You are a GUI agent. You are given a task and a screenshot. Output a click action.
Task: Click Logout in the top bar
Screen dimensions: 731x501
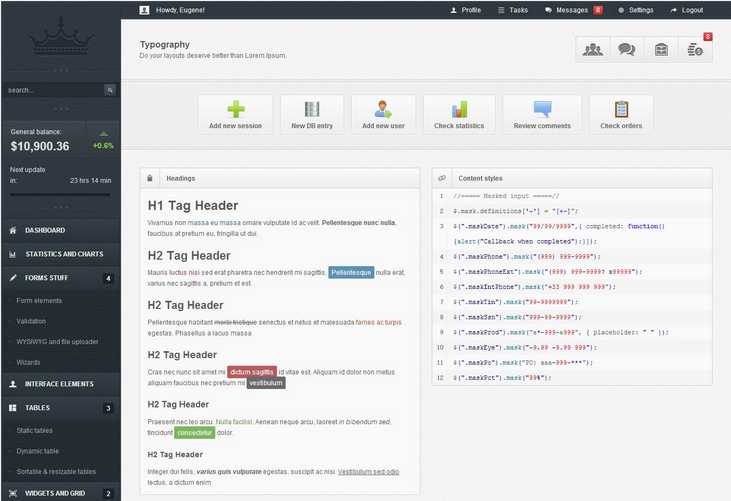pos(687,10)
